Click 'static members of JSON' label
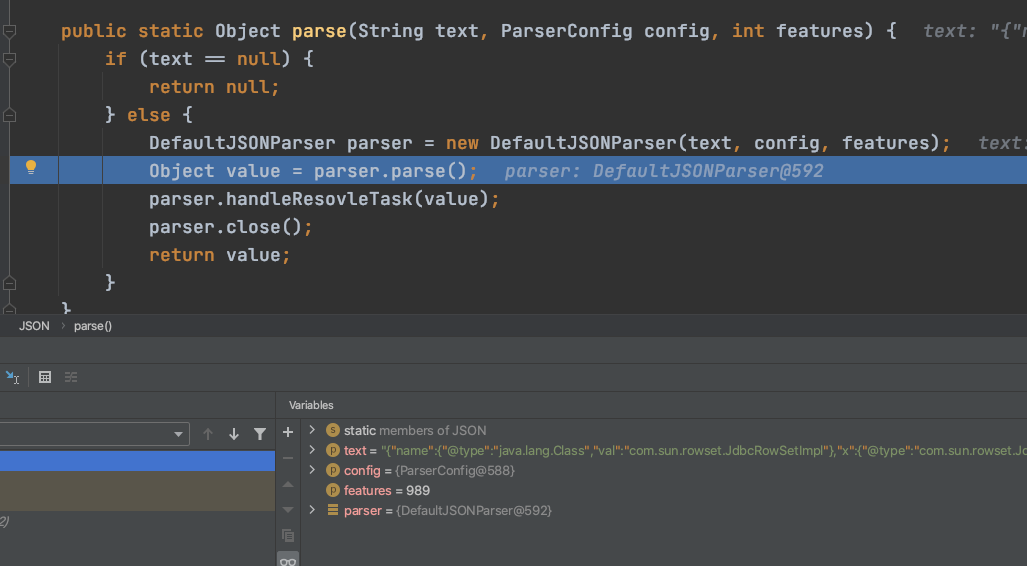 pyautogui.click(x=415, y=430)
